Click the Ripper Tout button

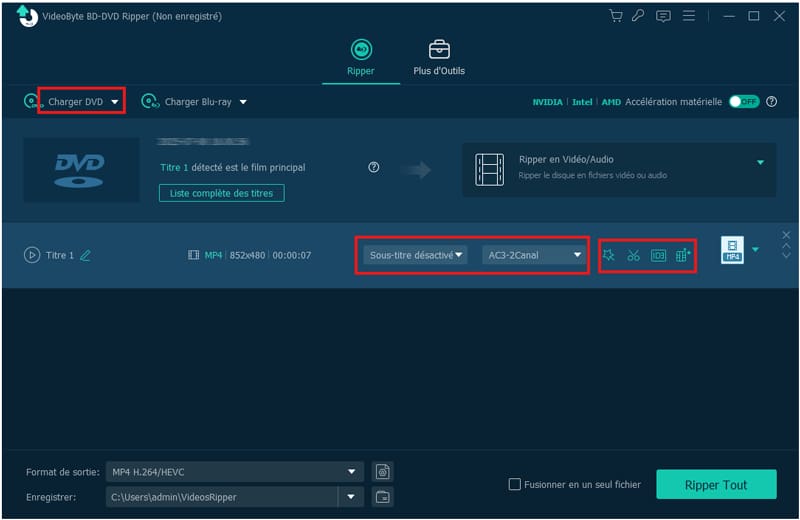[715, 485]
